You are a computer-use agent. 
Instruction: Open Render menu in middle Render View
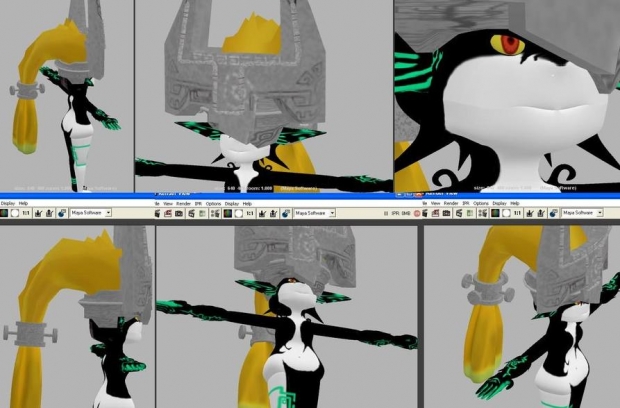click(x=183, y=204)
